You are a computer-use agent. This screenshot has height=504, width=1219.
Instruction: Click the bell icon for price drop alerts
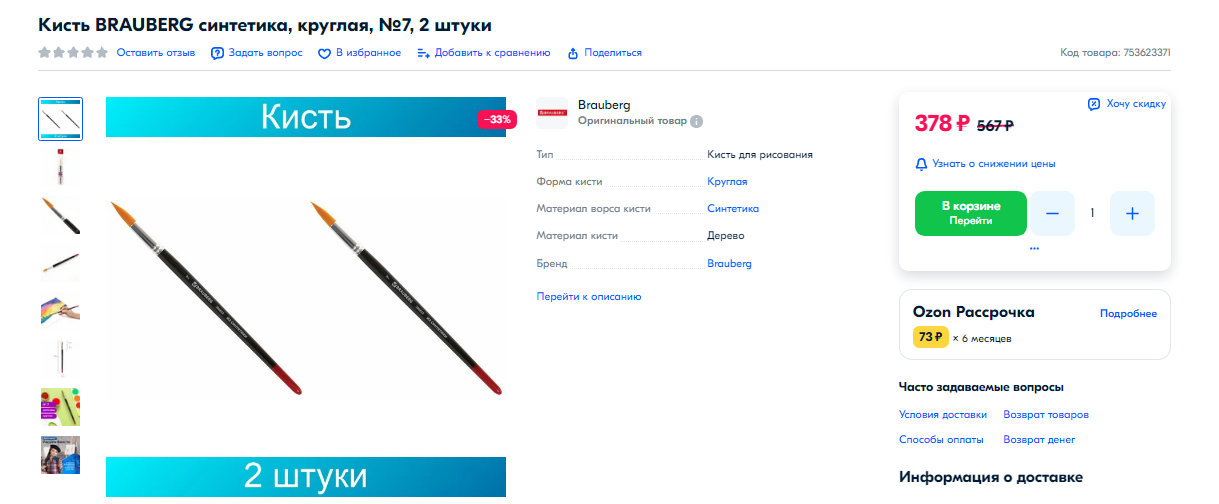coord(921,163)
